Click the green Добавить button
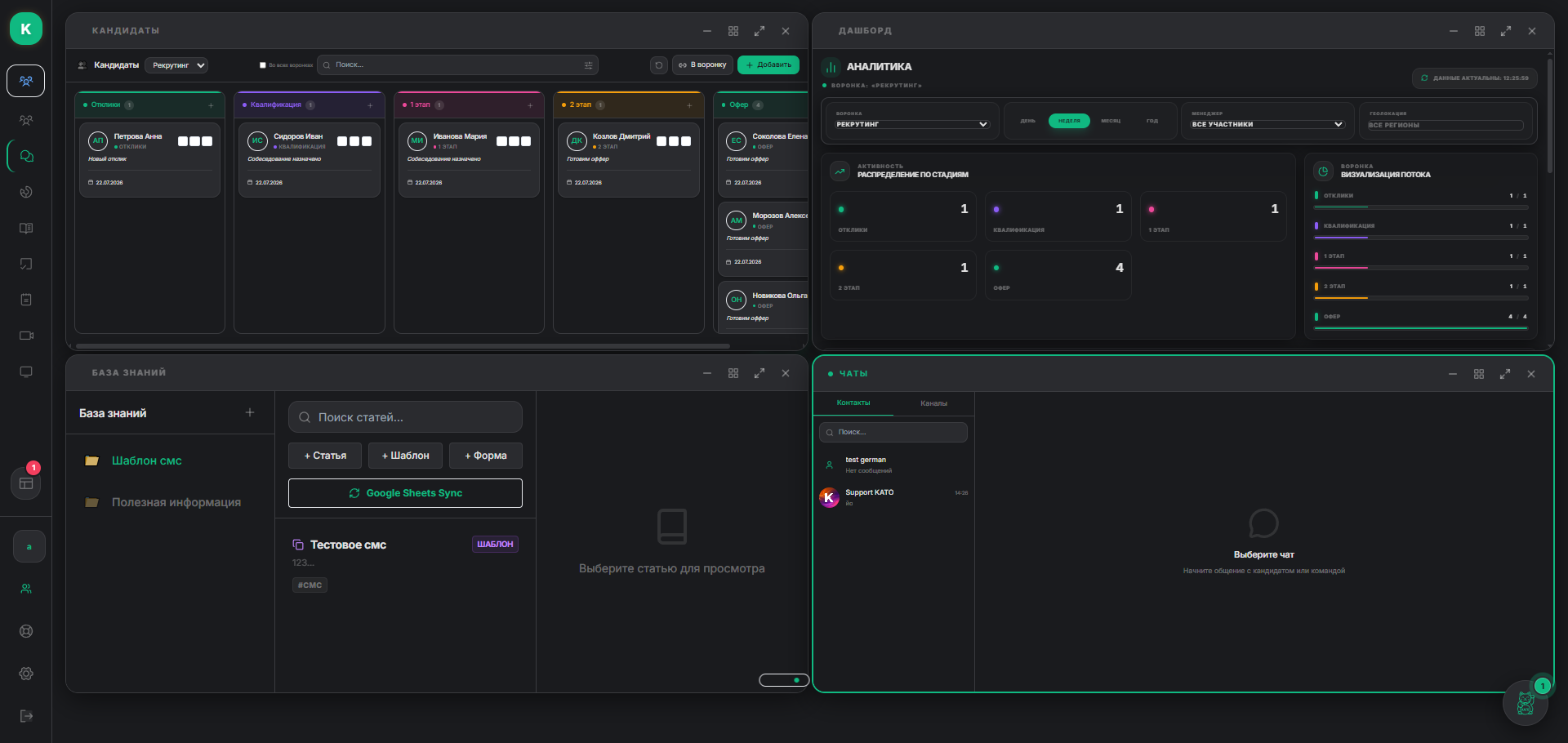 click(768, 65)
